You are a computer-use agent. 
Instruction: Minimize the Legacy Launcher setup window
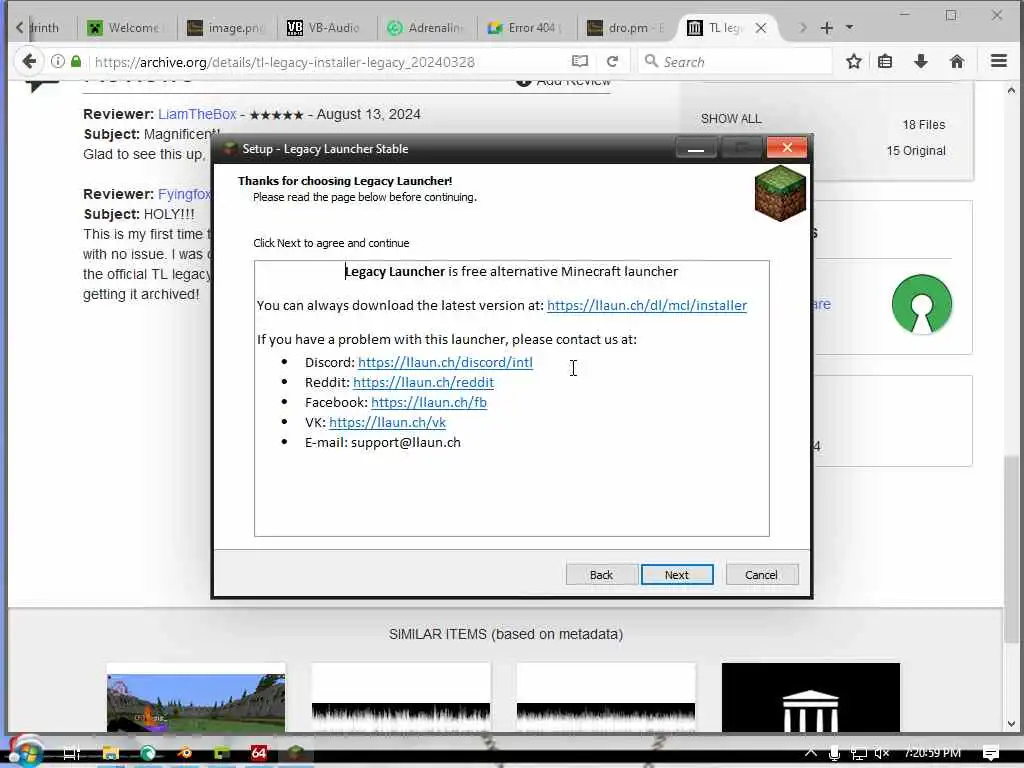(x=696, y=149)
